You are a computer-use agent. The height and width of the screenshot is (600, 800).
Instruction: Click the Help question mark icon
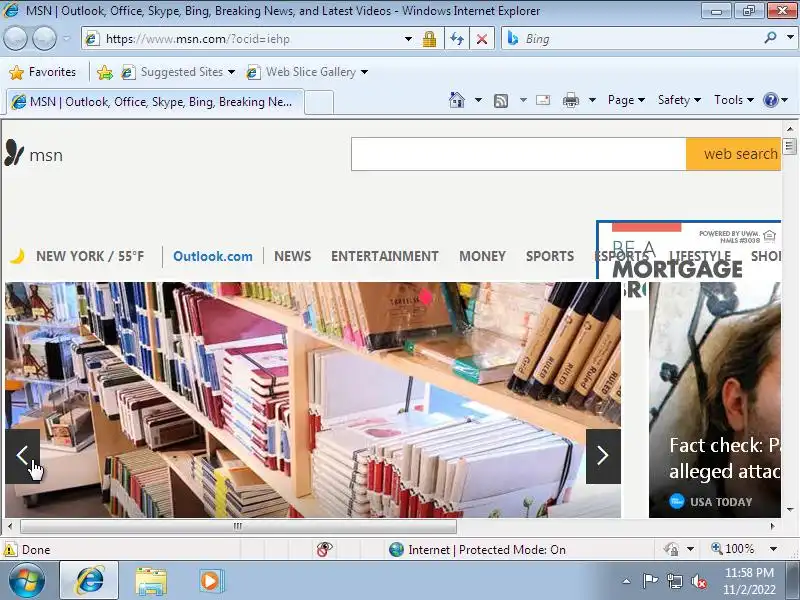point(770,100)
